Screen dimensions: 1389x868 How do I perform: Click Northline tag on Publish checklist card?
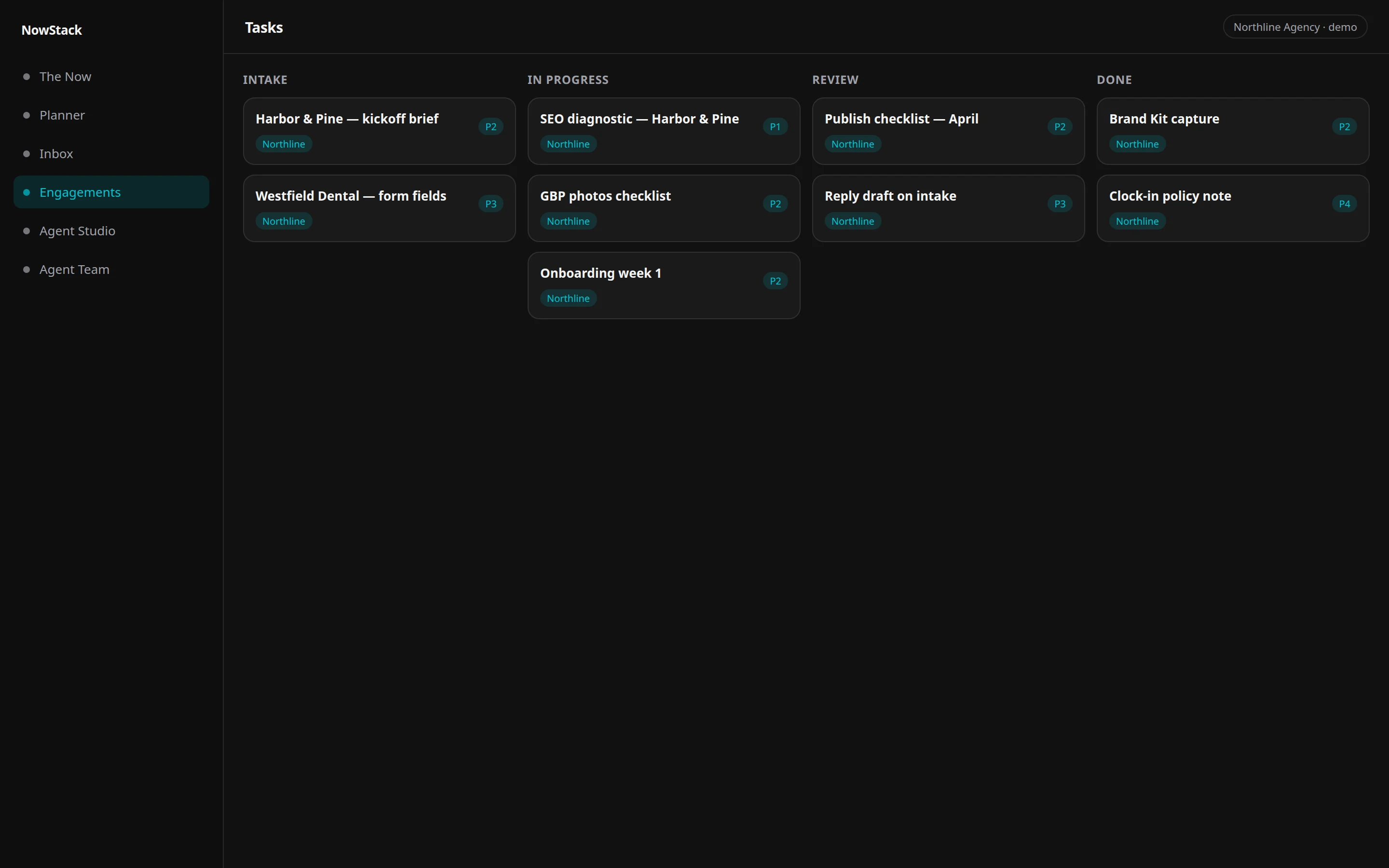coord(853,144)
